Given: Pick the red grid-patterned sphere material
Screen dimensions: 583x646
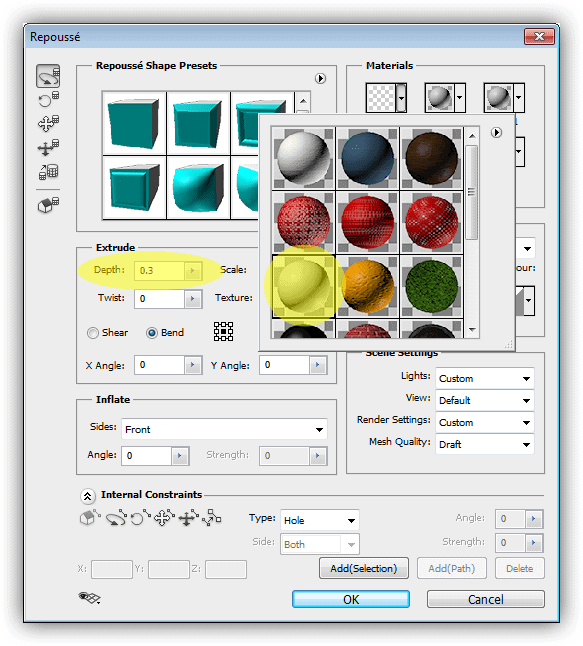Looking at the screenshot, I should (368, 222).
